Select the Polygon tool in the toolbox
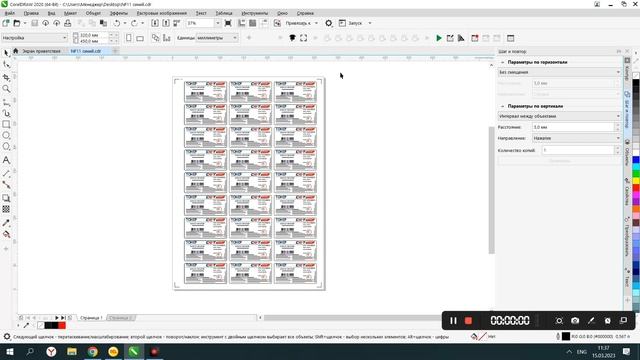The height and width of the screenshot is (360, 640). point(6,147)
